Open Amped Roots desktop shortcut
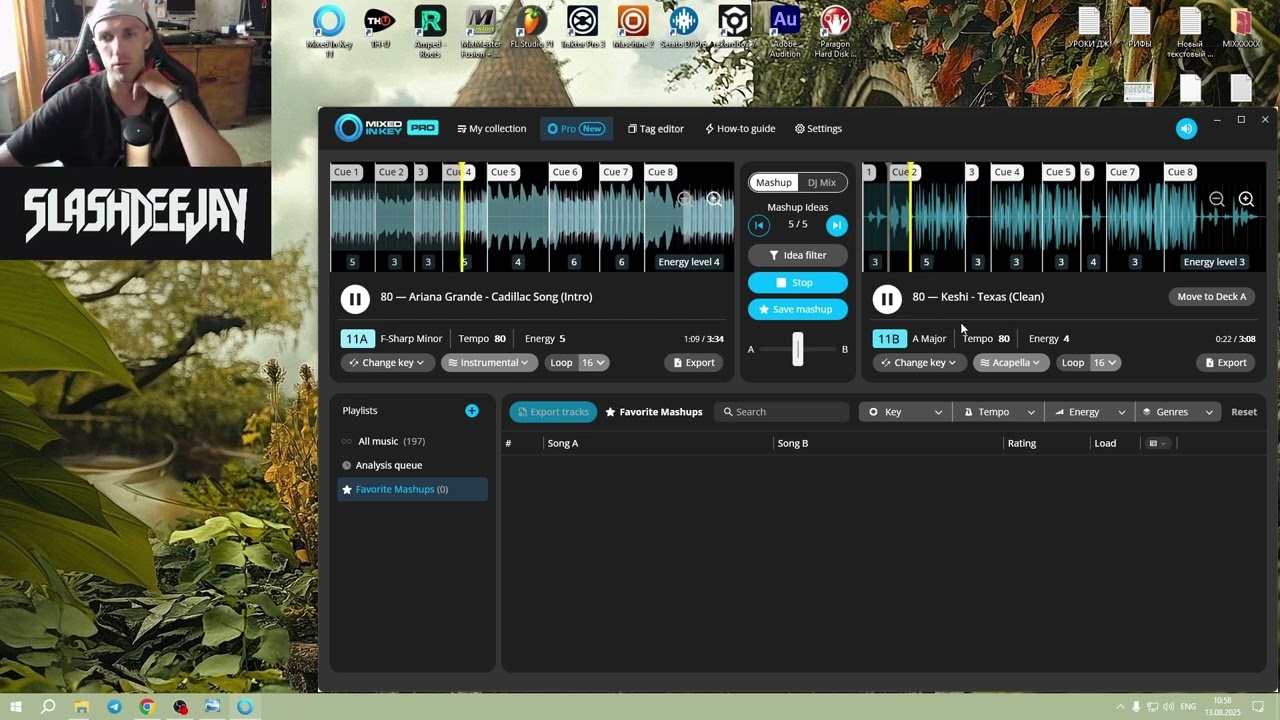 pyautogui.click(x=430, y=32)
